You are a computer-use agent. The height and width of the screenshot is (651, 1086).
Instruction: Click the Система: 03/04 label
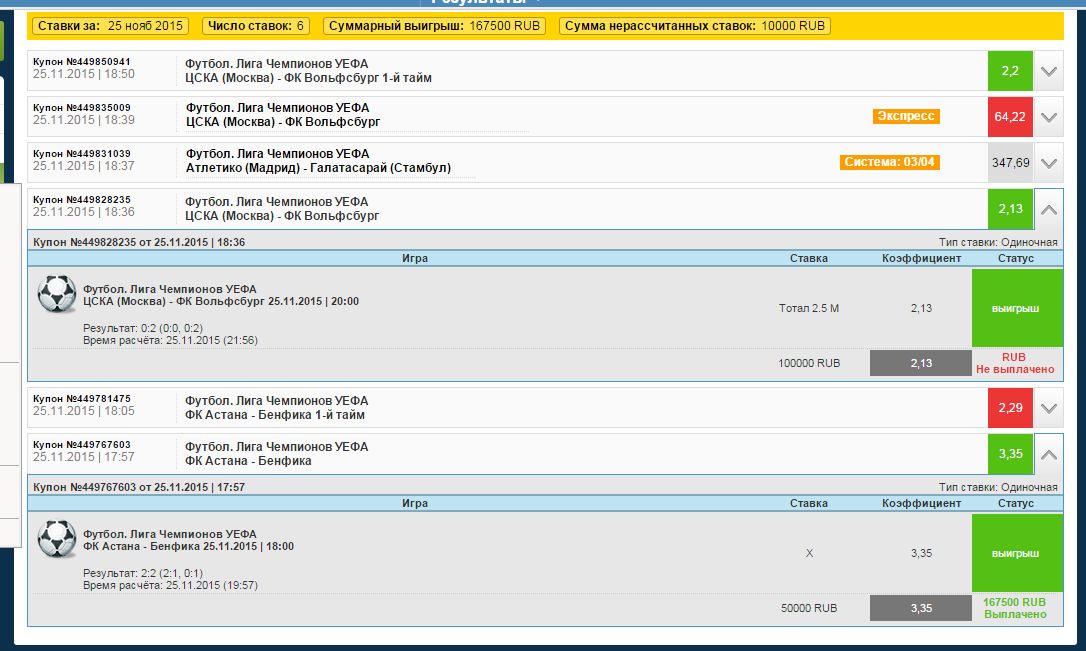coord(889,162)
